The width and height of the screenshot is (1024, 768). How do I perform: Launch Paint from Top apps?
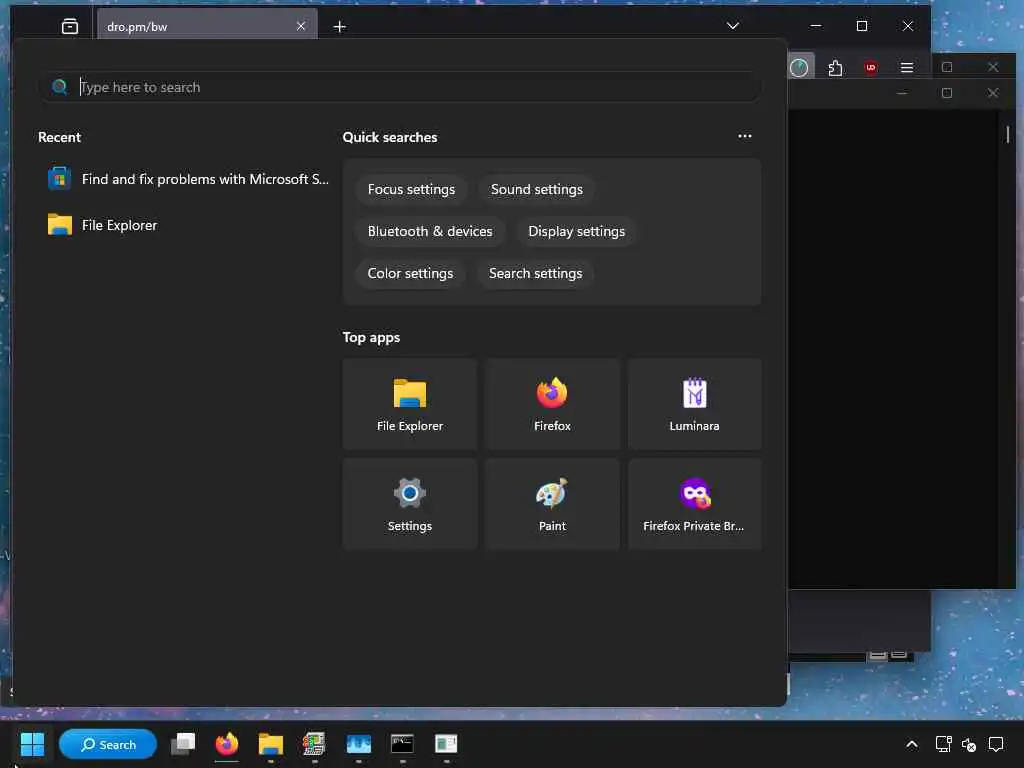tap(552, 504)
